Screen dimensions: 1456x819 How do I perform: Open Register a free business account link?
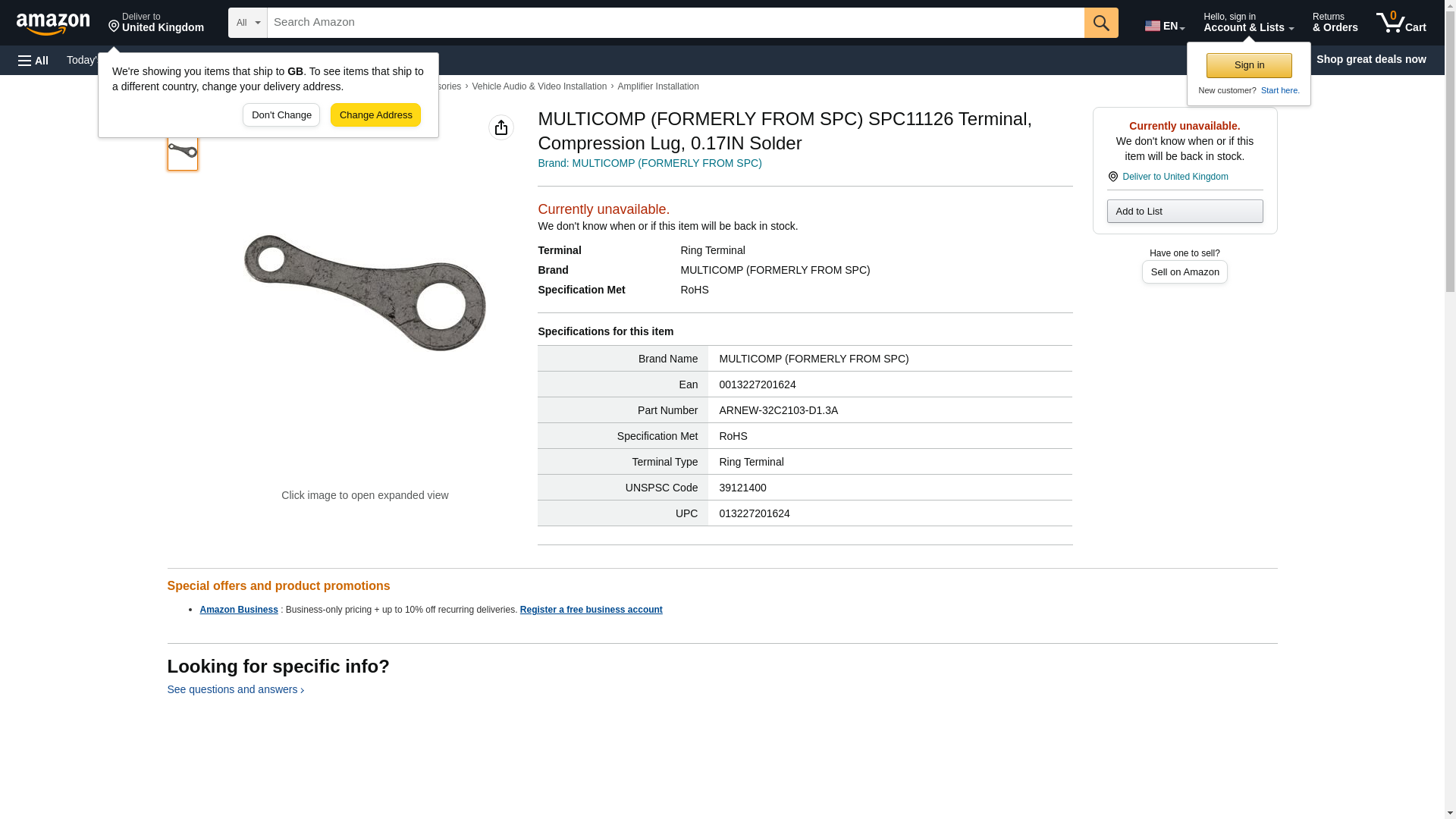point(591,610)
